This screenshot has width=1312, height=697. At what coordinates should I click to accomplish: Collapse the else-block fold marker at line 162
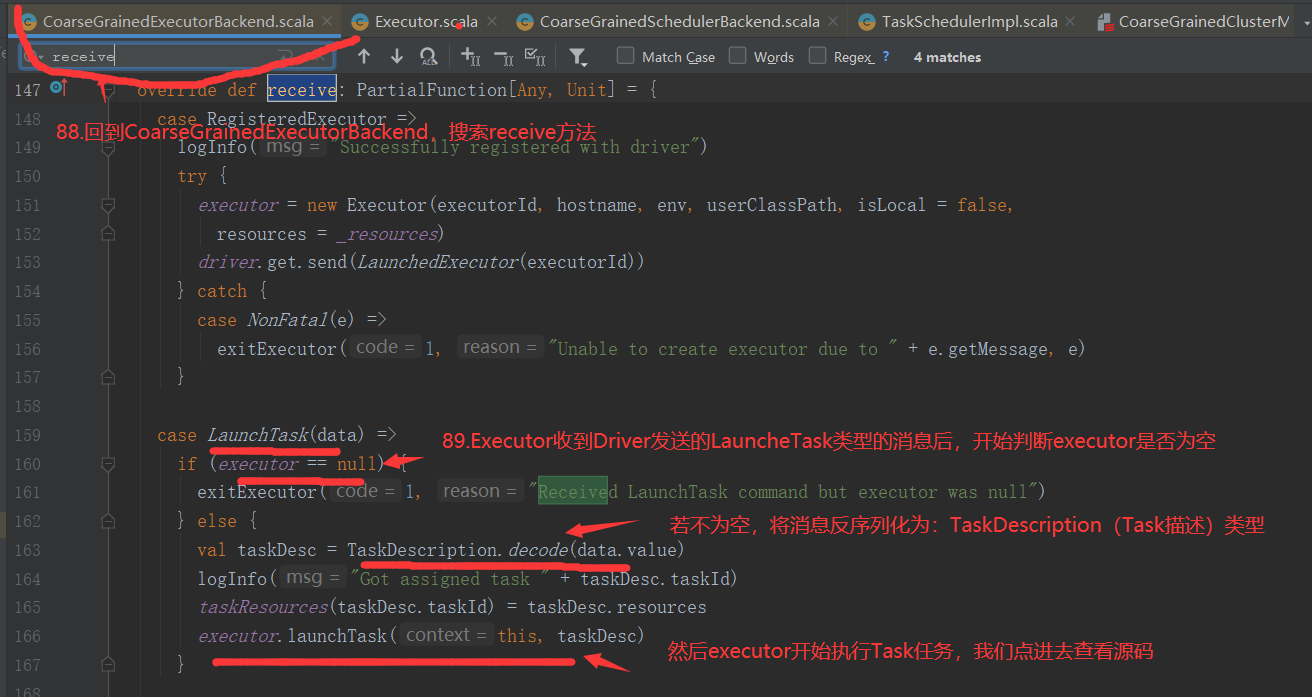[x=107, y=521]
